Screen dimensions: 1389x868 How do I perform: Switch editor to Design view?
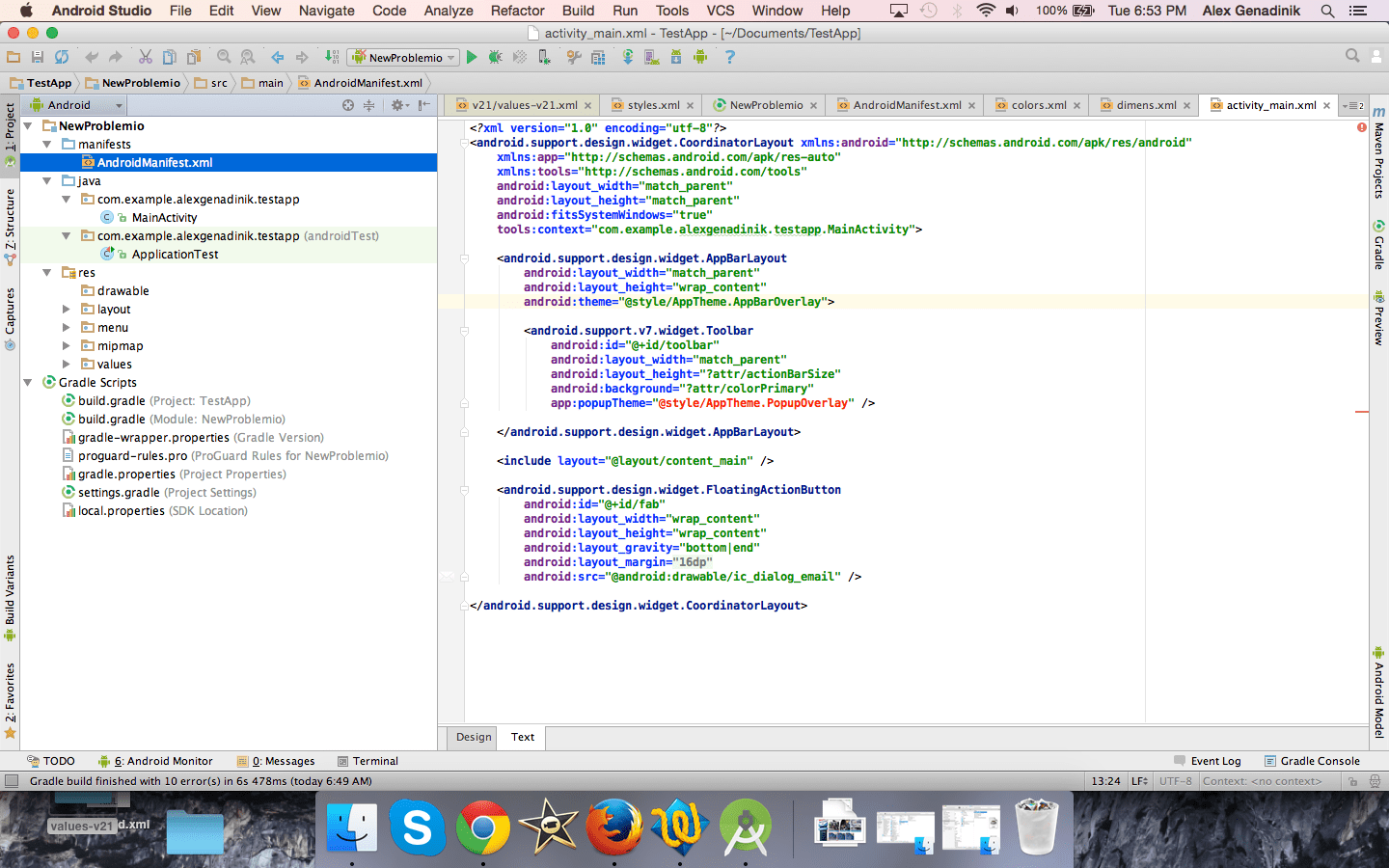pyautogui.click(x=474, y=737)
